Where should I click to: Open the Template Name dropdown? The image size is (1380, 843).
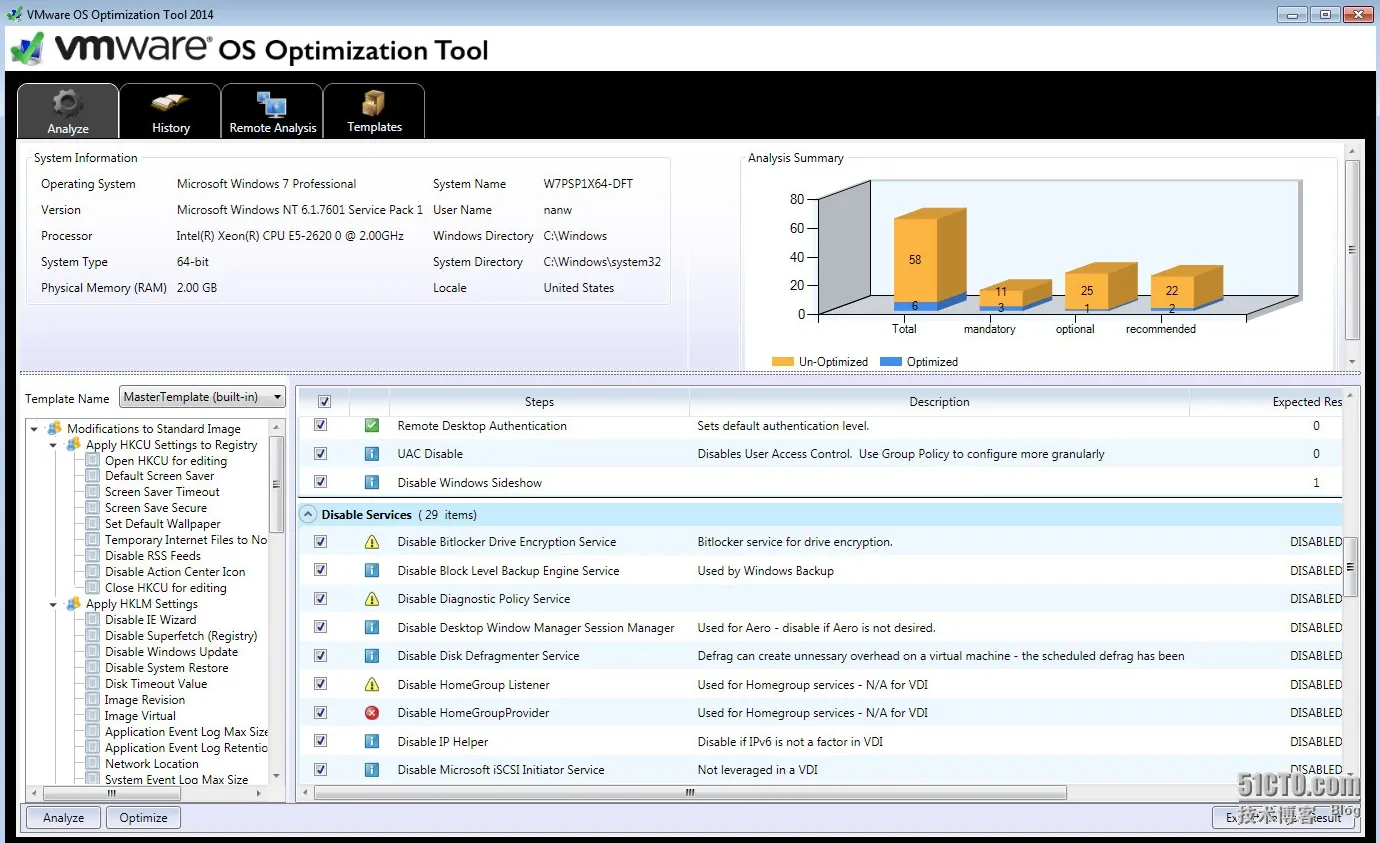point(202,397)
